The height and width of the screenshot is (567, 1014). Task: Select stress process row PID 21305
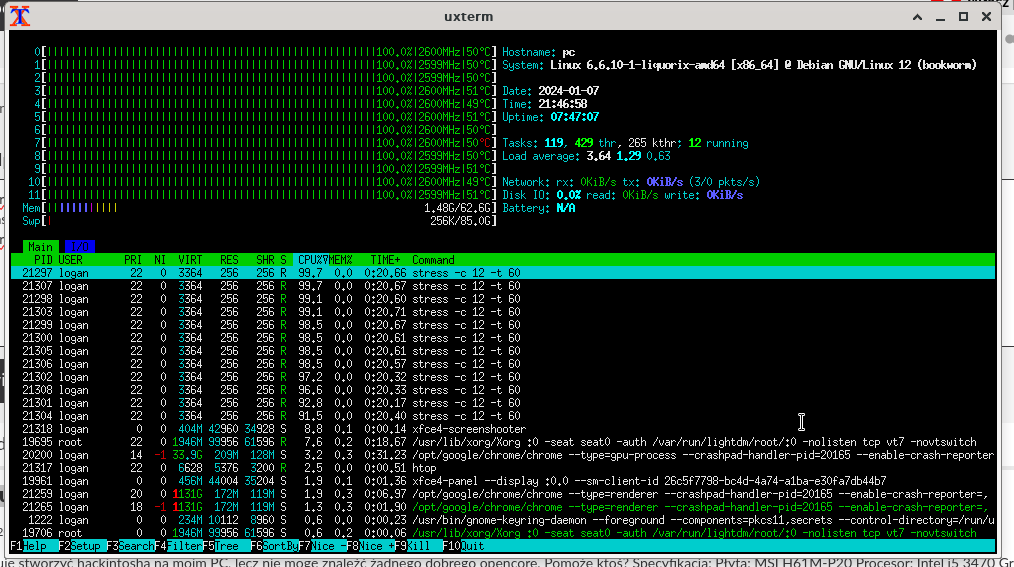pyautogui.click(x=502, y=351)
